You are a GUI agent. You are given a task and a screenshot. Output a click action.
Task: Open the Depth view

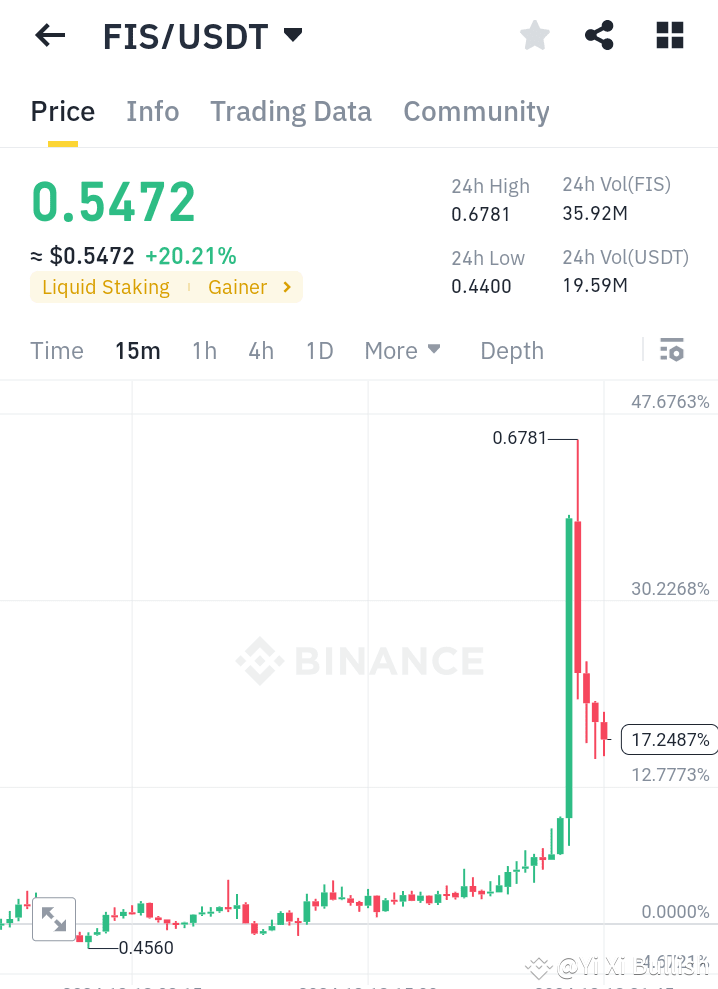[511, 351]
